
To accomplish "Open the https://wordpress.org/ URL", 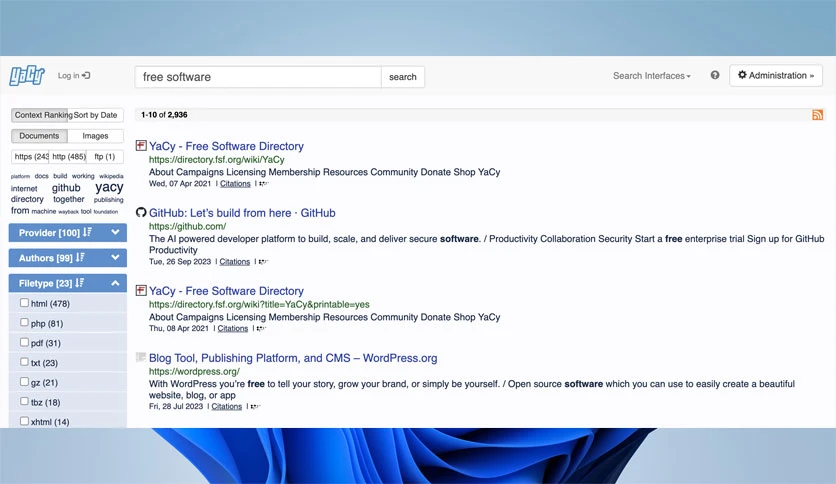I will (194, 371).
